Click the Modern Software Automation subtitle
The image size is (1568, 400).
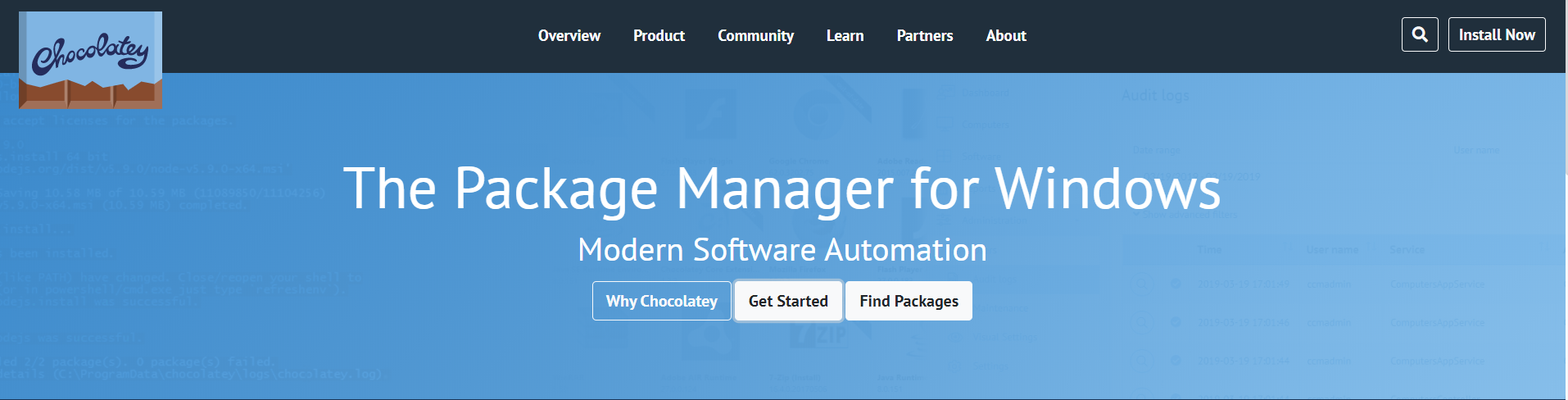[x=782, y=250]
